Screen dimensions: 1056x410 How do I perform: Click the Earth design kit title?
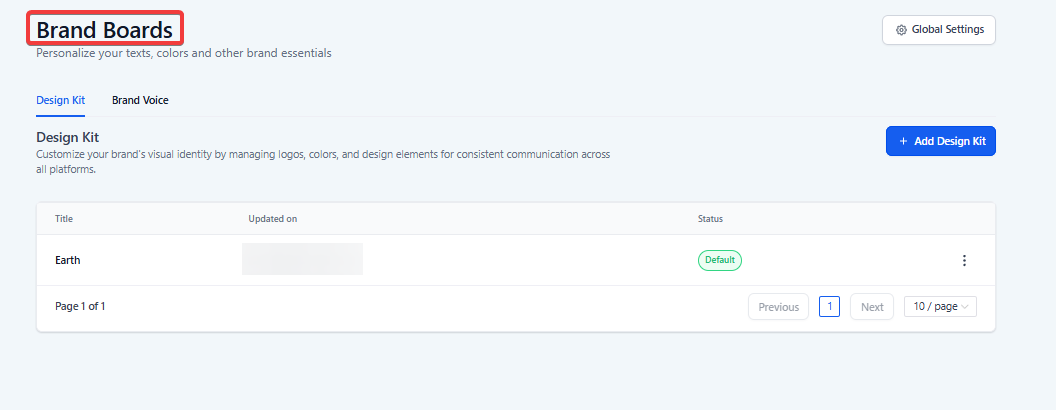click(x=68, y=260)
